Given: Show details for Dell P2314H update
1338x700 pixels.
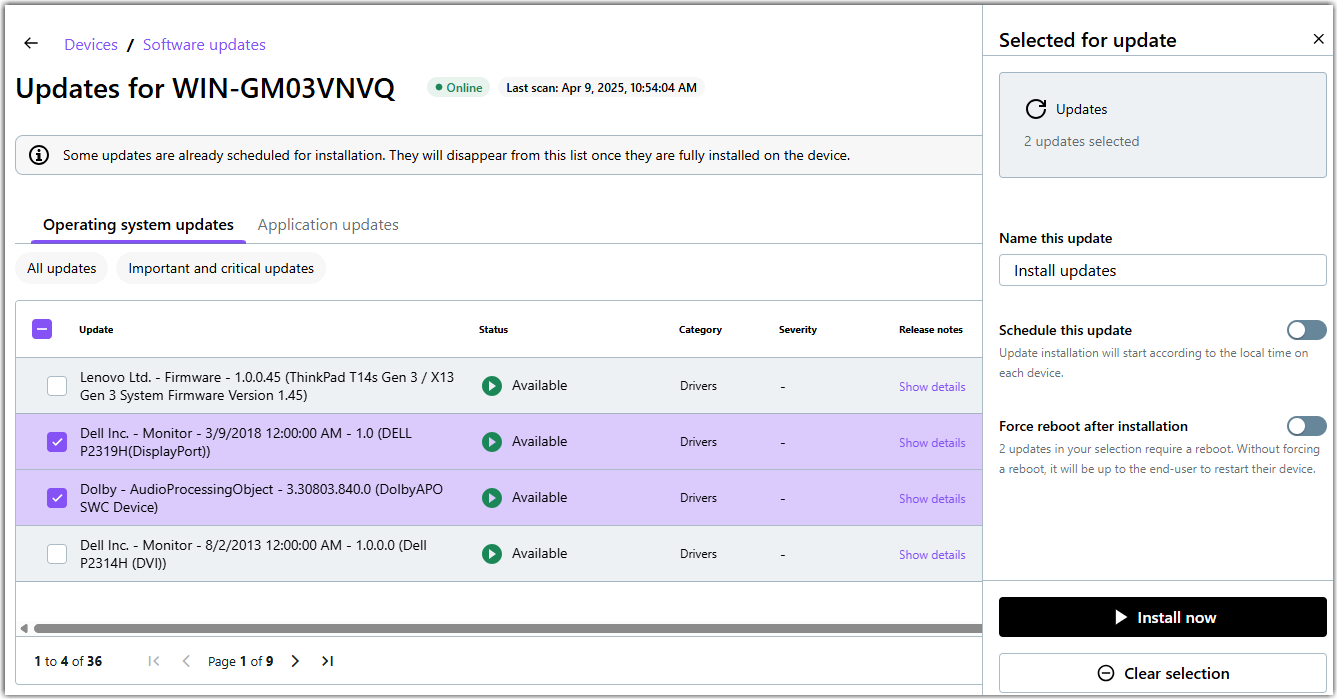Looking at the screenshot, I should point(931,555).
